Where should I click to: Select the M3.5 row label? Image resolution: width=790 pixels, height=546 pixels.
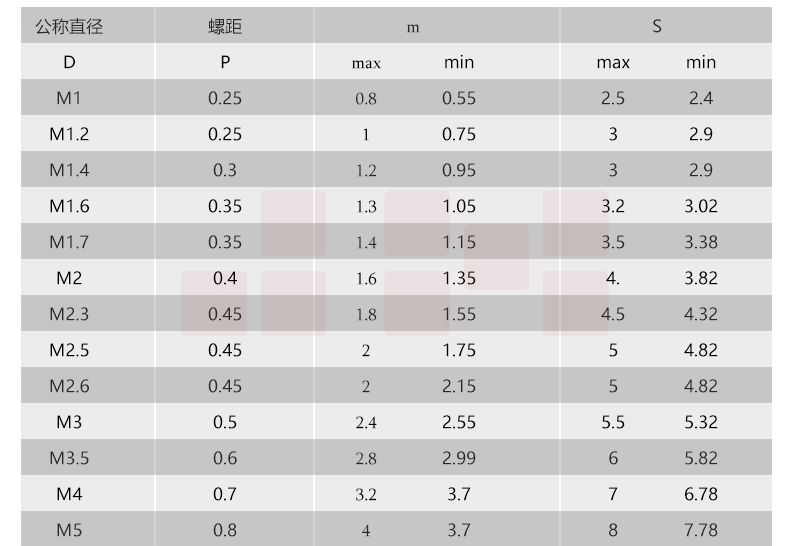(x=69, y=458)
